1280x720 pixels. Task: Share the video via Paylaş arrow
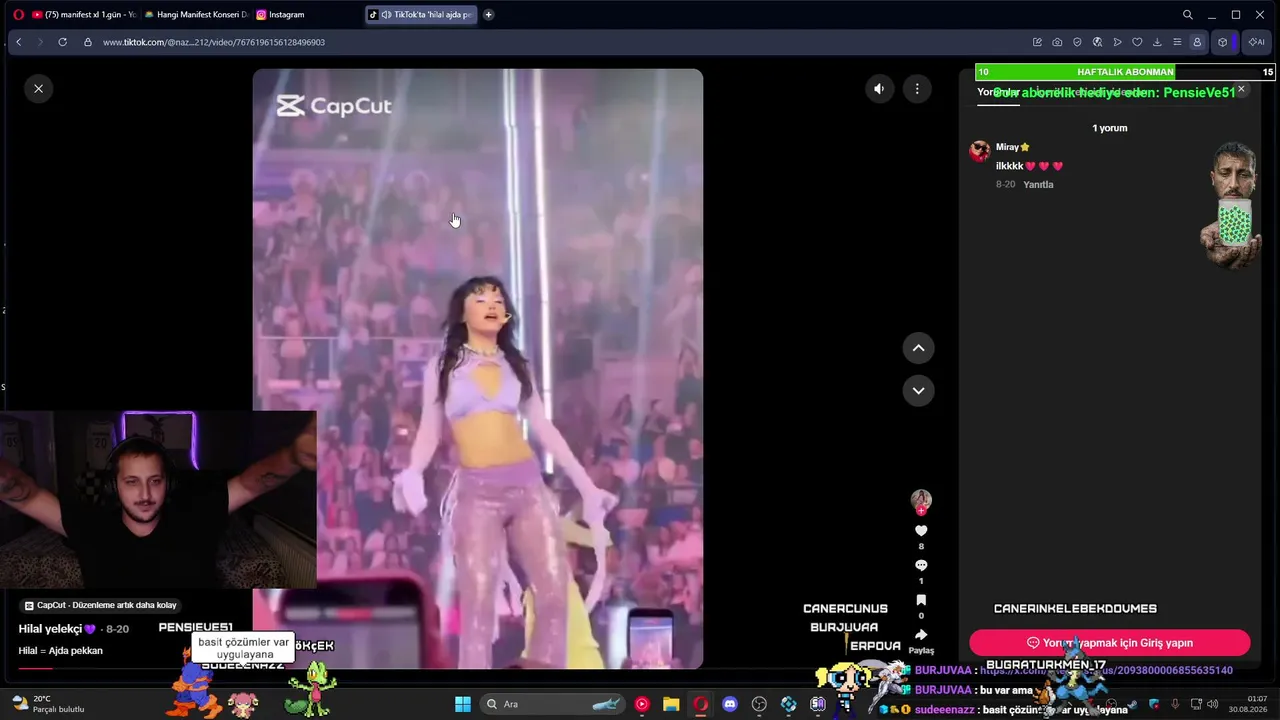tap(921, 635)
